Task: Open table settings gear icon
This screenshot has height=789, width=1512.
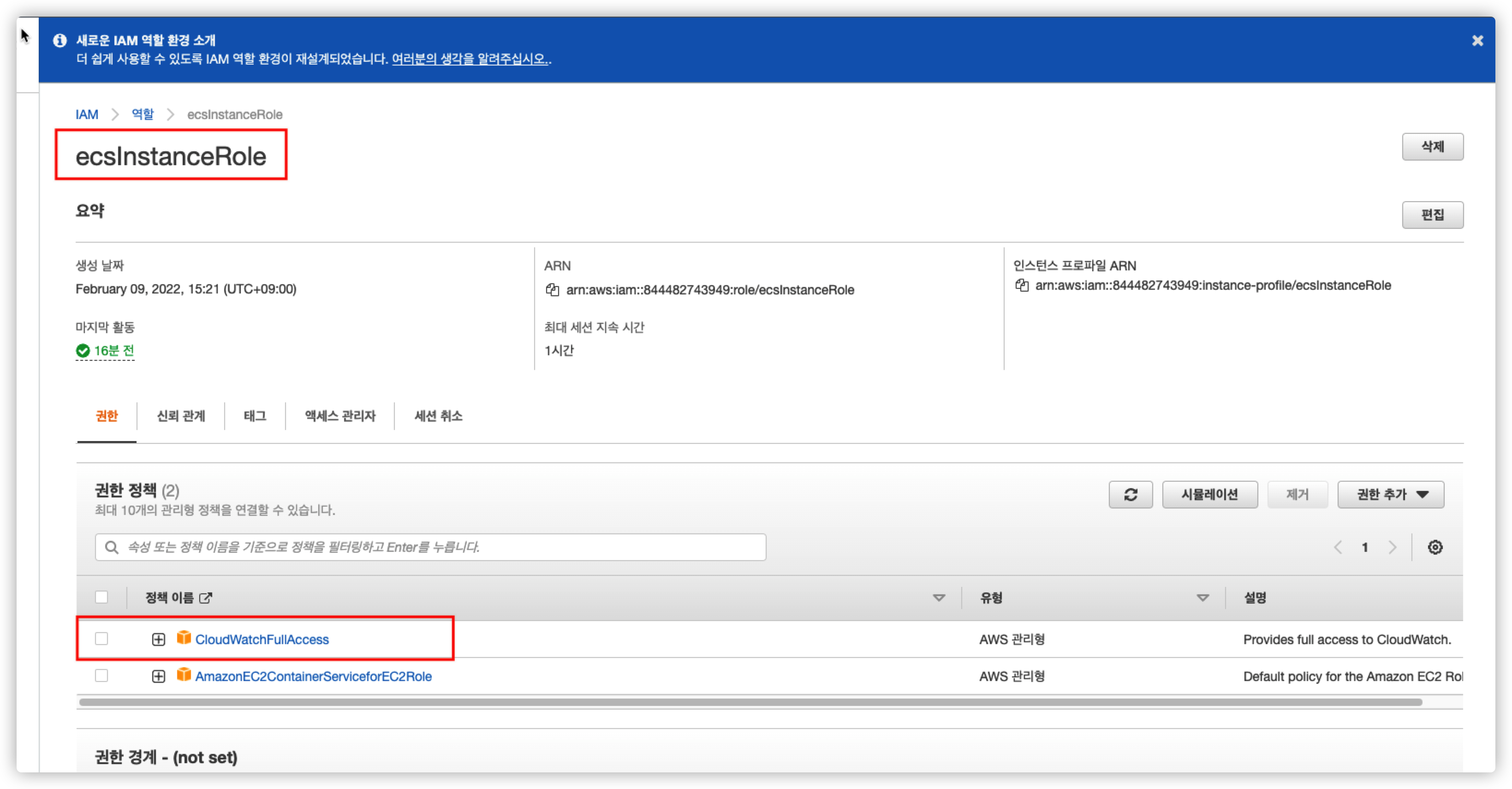Action: [1435, 547]
